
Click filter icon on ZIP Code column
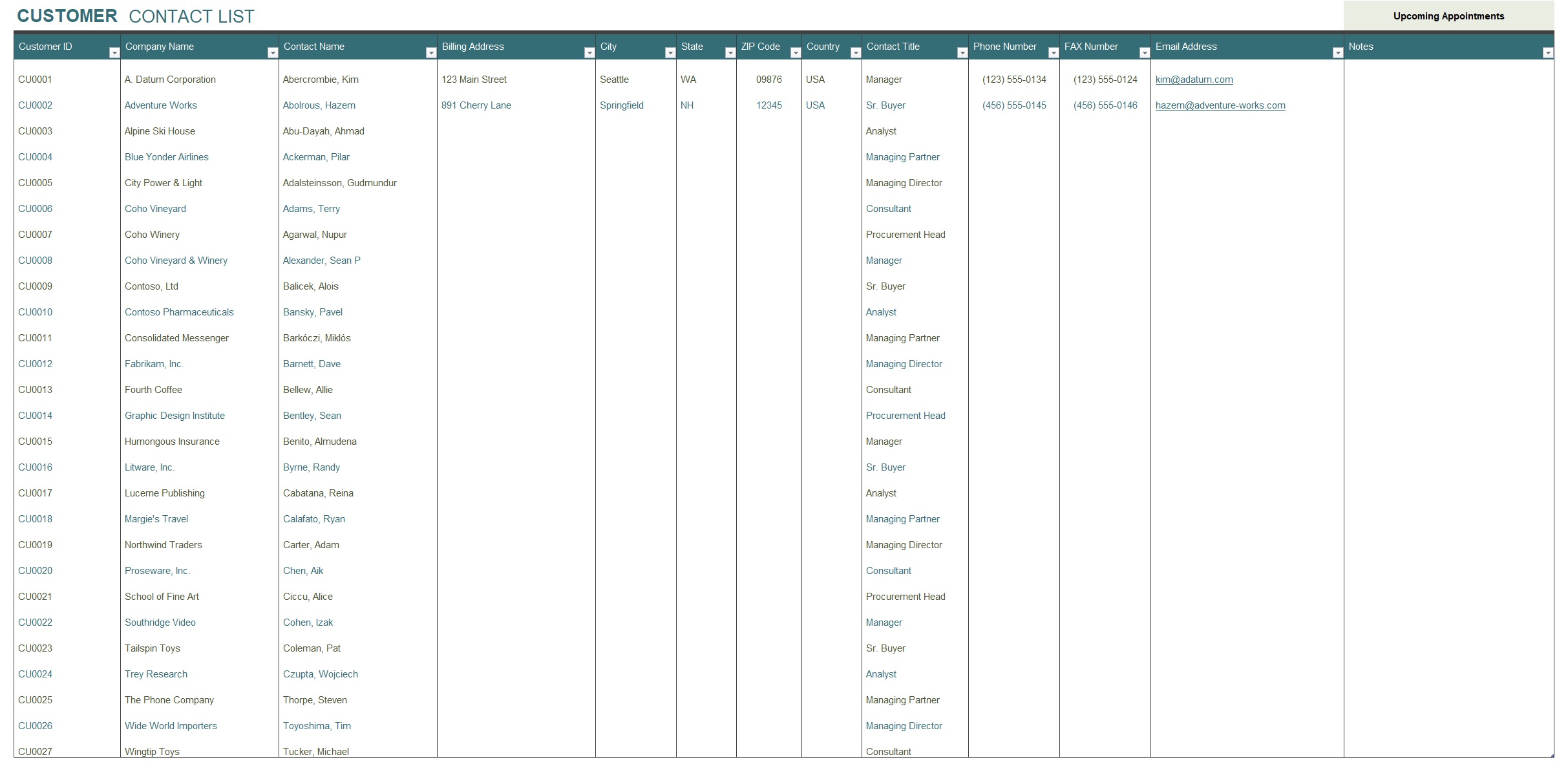tap(795, 52)
